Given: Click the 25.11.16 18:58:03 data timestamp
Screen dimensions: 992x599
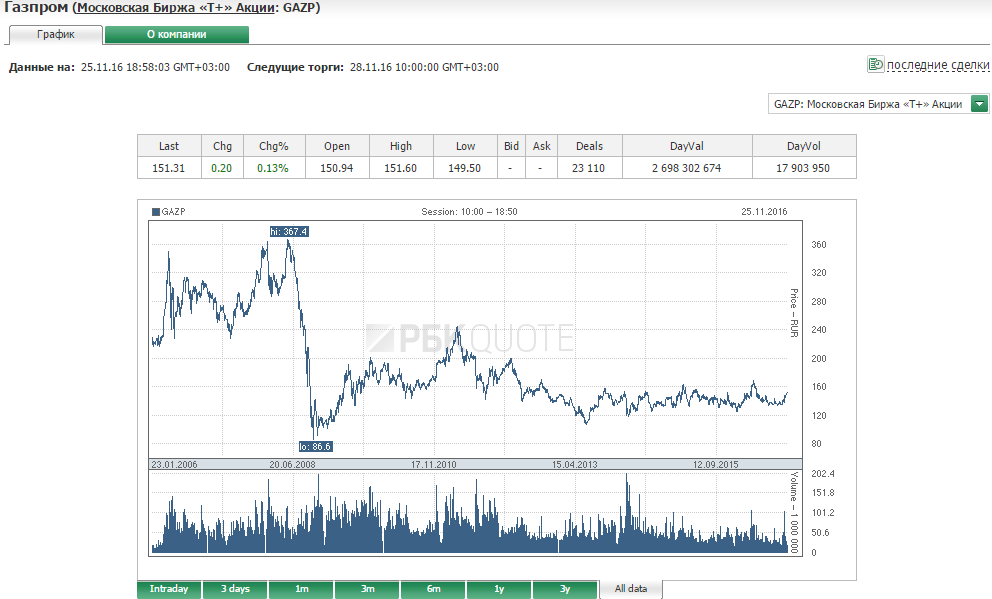Looking at the screenshot, I should point(155,67).
